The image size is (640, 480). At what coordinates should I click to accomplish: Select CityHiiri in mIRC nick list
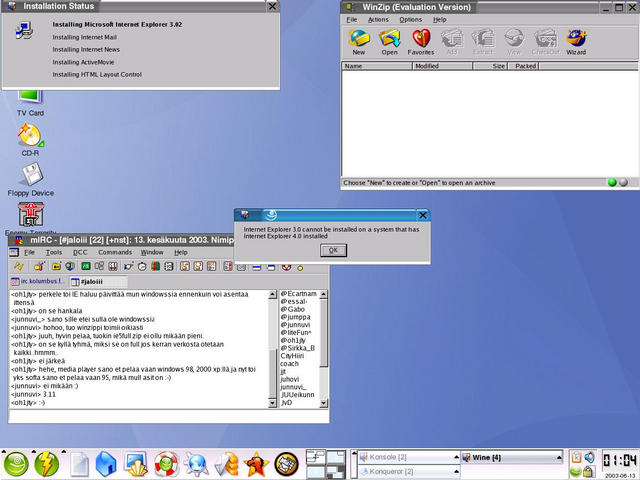[292, 356]
